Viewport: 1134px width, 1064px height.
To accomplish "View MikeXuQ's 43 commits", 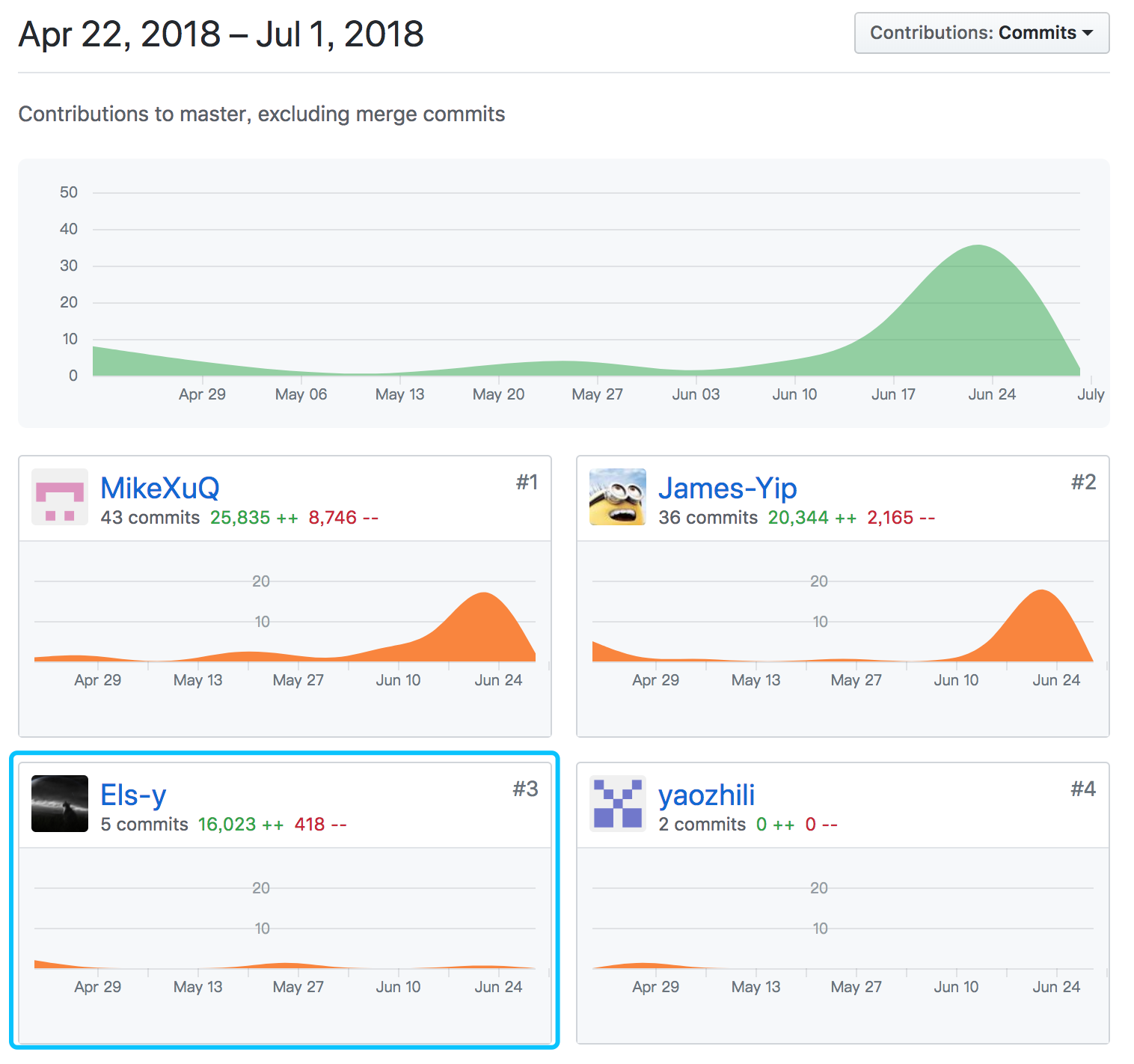I will click(x=150, y=518).
